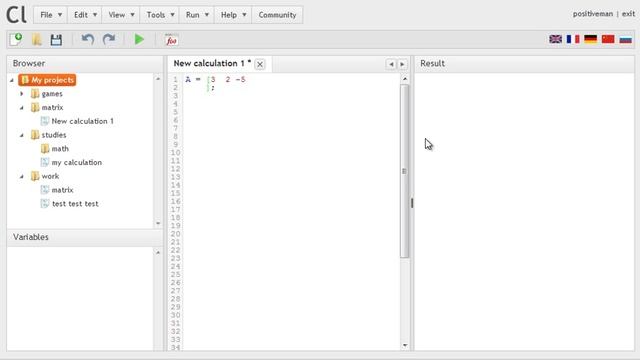
Task: Open the Run menu
Action: (x=197, y=15)
